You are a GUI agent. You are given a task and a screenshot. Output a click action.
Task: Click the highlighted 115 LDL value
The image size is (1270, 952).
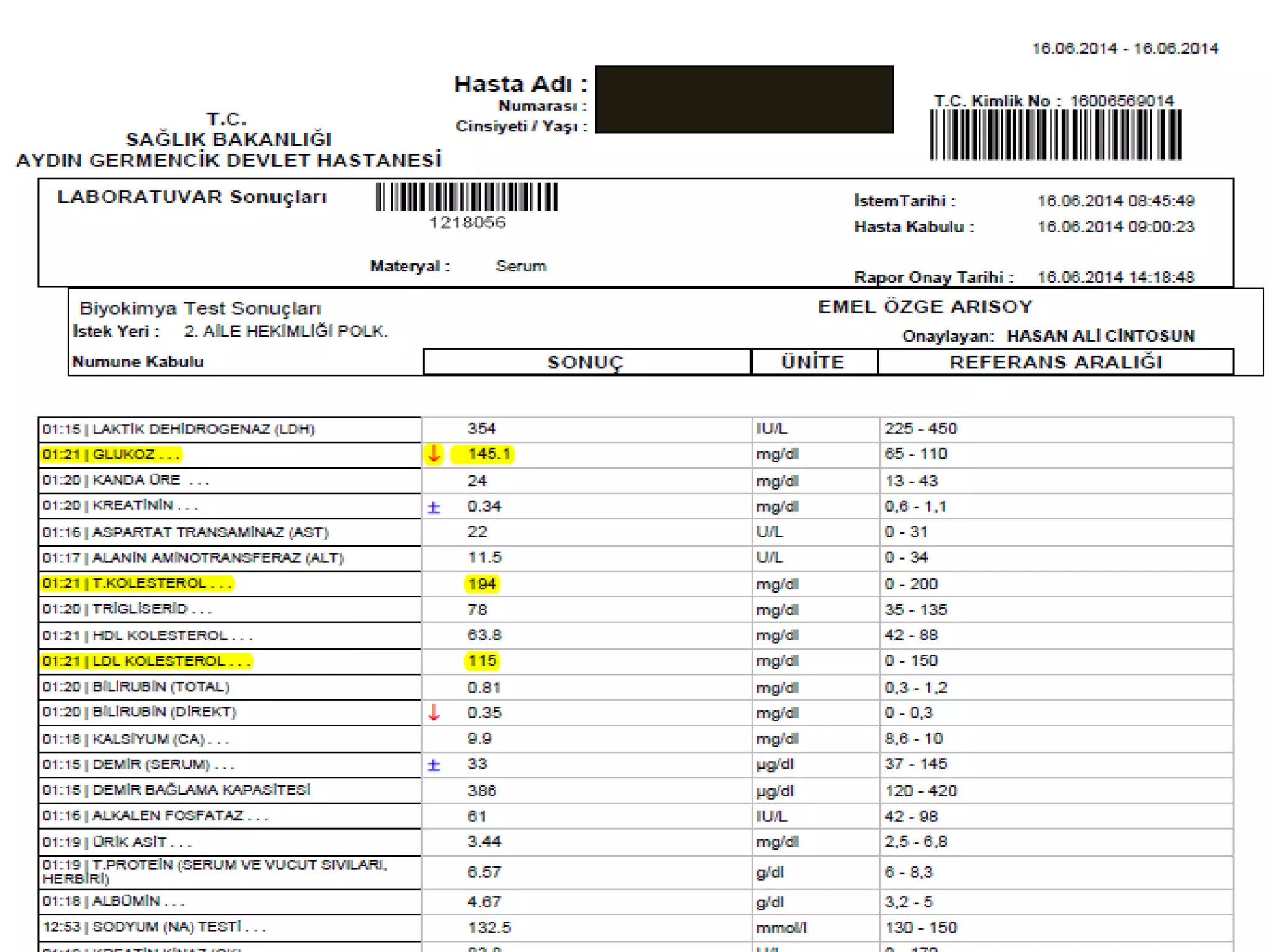(x=482, y=661)
